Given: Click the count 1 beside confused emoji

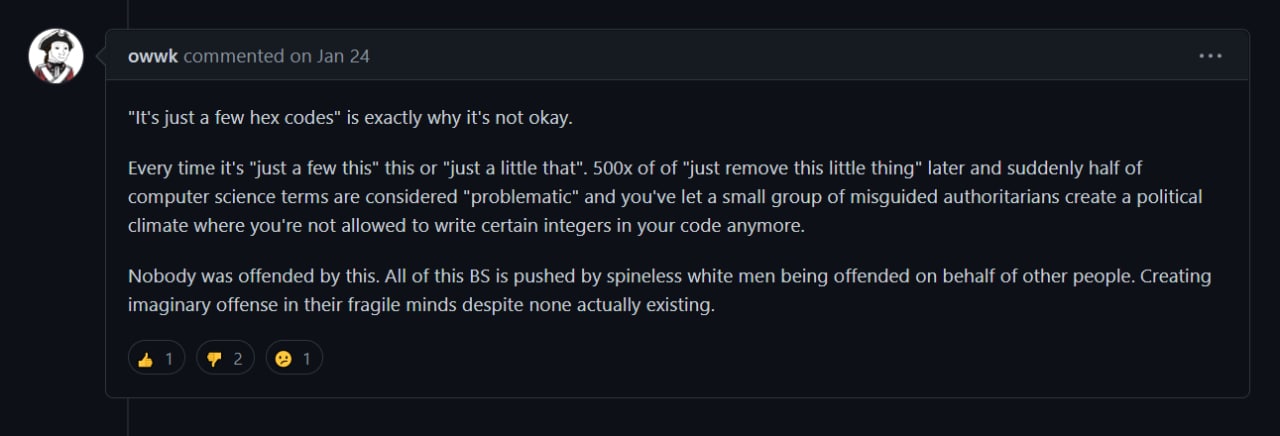Looking at the screenshot, I should (x=306, y=358).
